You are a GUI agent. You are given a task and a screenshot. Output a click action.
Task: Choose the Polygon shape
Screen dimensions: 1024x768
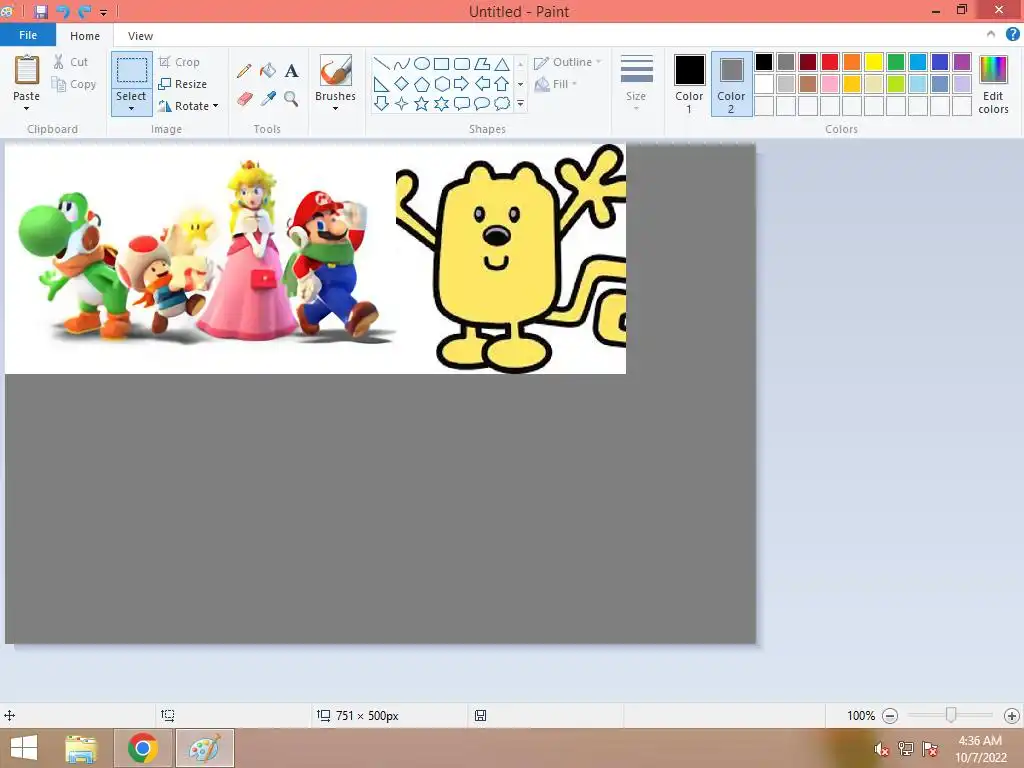(482, 63)
